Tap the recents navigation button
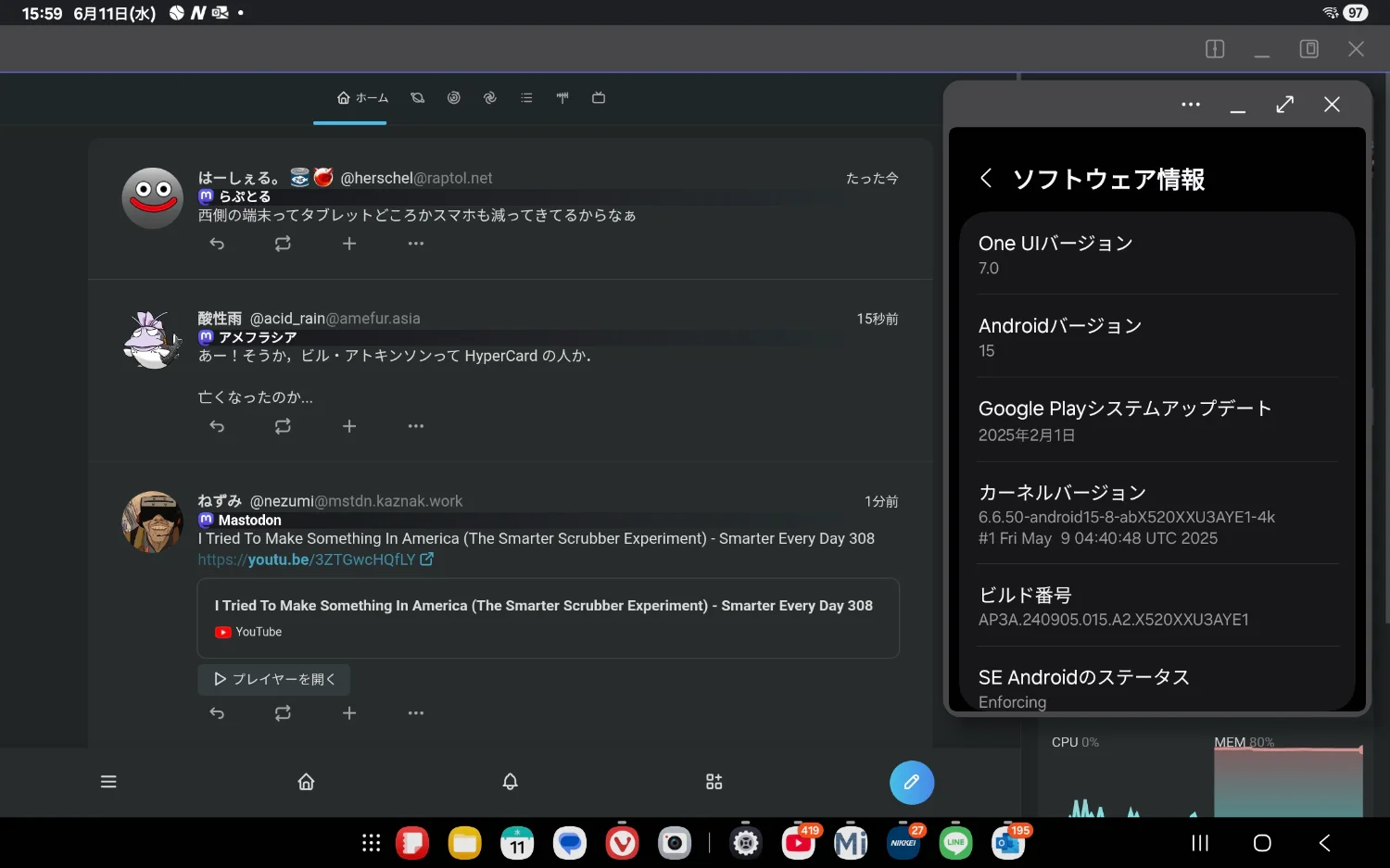The height and width of the screenshot is (868, 1390). 1200,843
